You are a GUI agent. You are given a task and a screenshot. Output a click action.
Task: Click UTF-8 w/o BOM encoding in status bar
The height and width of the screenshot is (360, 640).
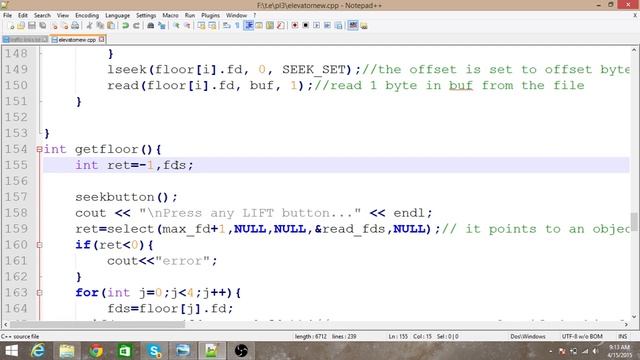pyautogui.click(x=582, y=336)
